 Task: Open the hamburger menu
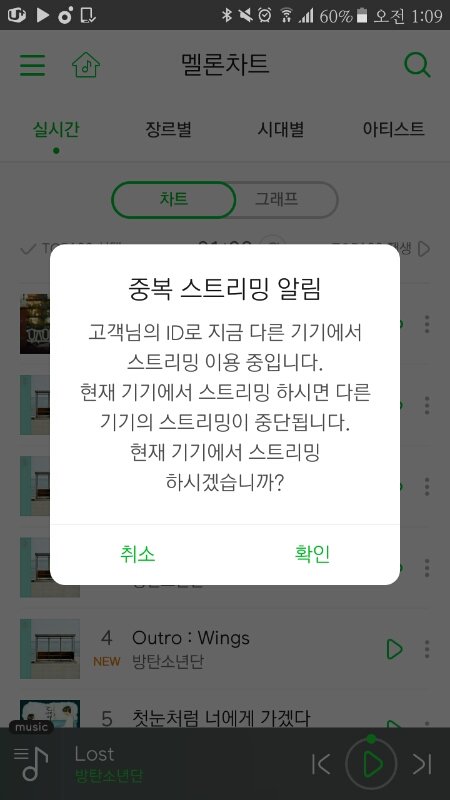(x=33, y=65)
